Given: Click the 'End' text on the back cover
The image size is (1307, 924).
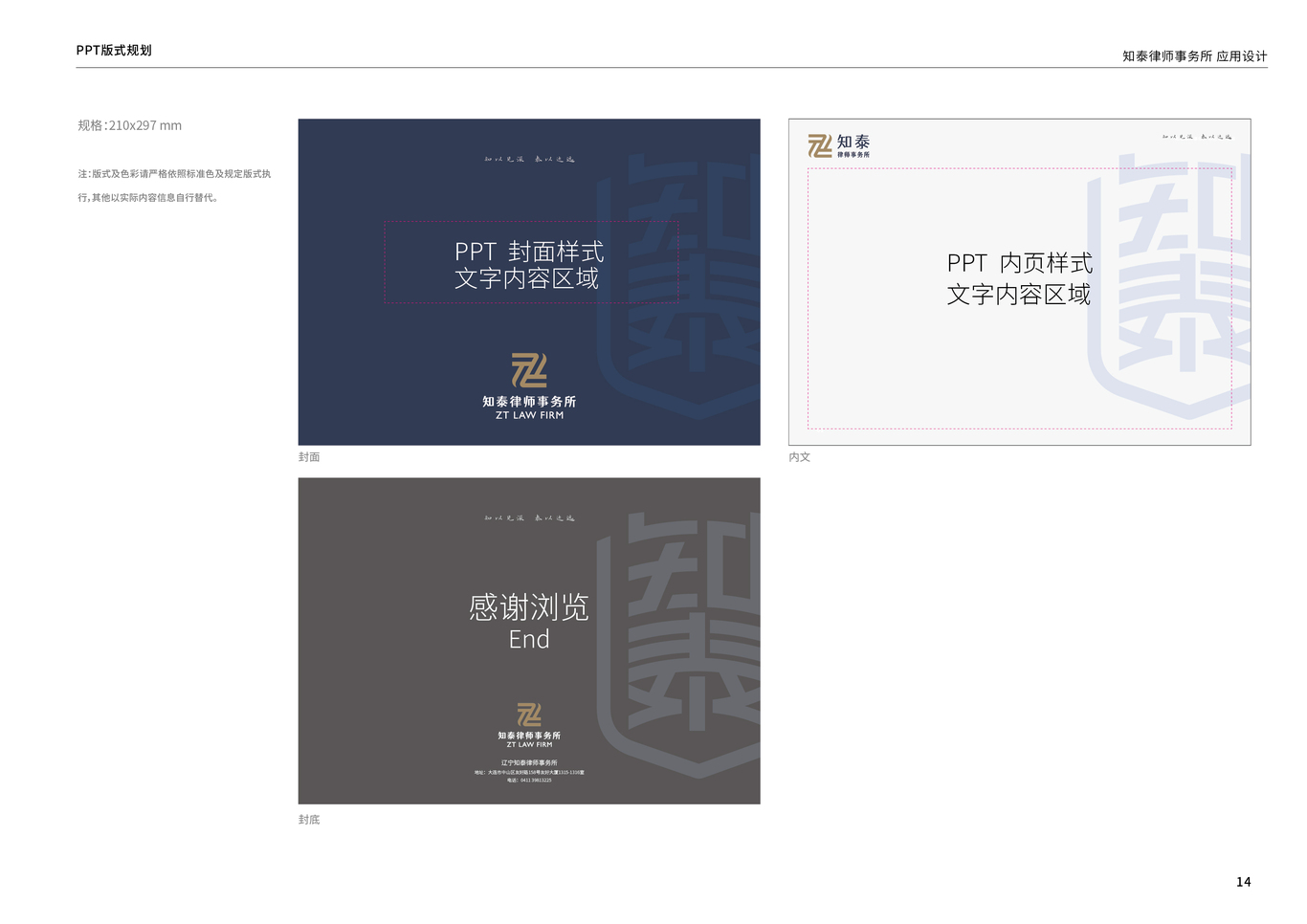Looking at the screenshot, I should [x=529, y=639].
